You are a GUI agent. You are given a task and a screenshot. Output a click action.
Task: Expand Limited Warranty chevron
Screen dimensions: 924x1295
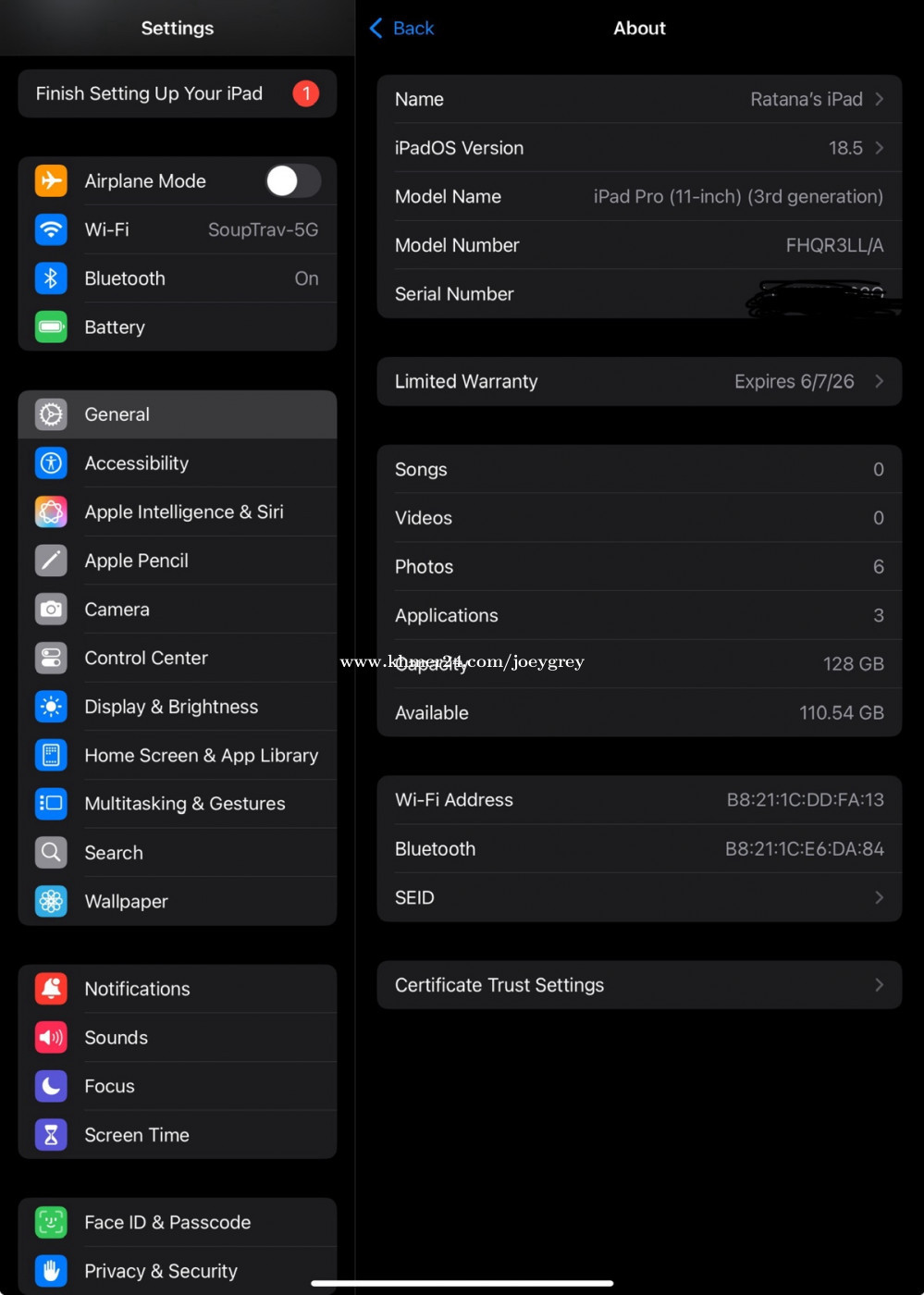tap(879, 381)
